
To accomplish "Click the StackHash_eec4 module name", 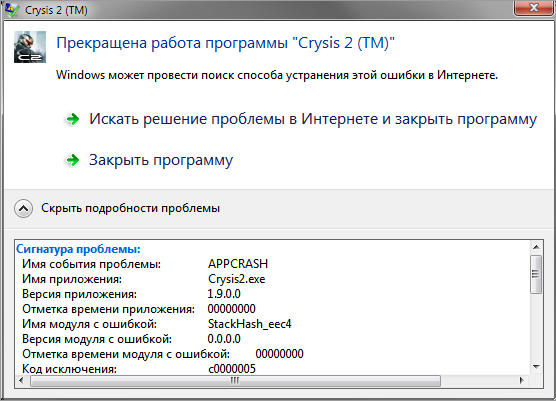I will point(249,324).
